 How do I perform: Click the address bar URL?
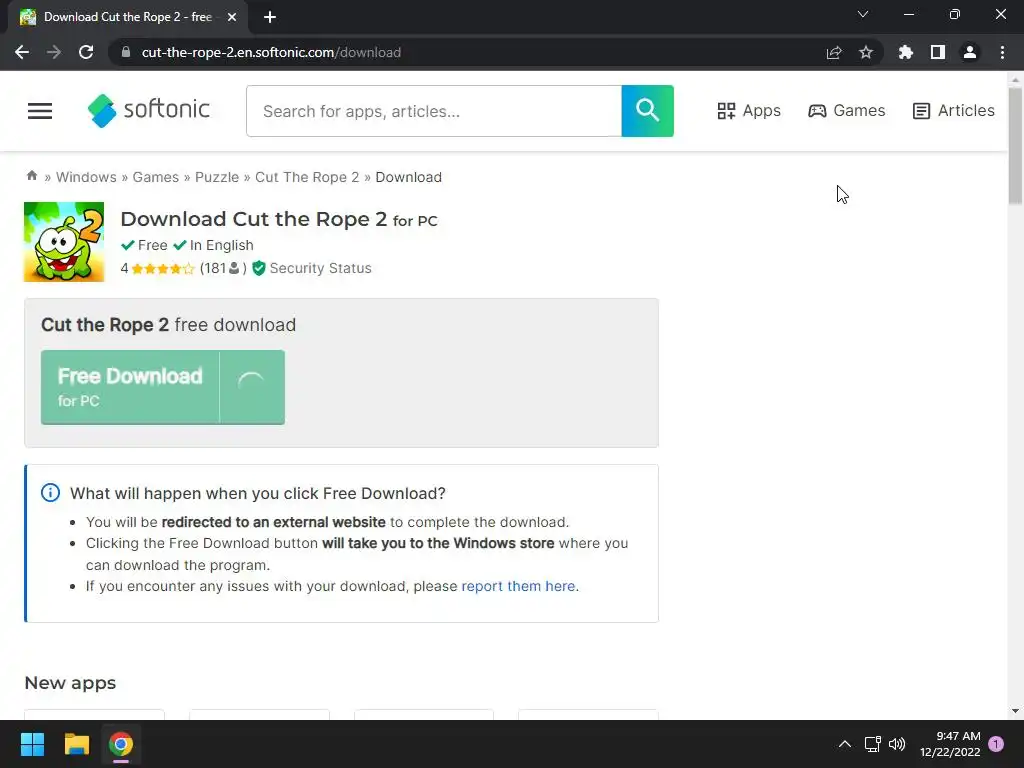point(271,52)
